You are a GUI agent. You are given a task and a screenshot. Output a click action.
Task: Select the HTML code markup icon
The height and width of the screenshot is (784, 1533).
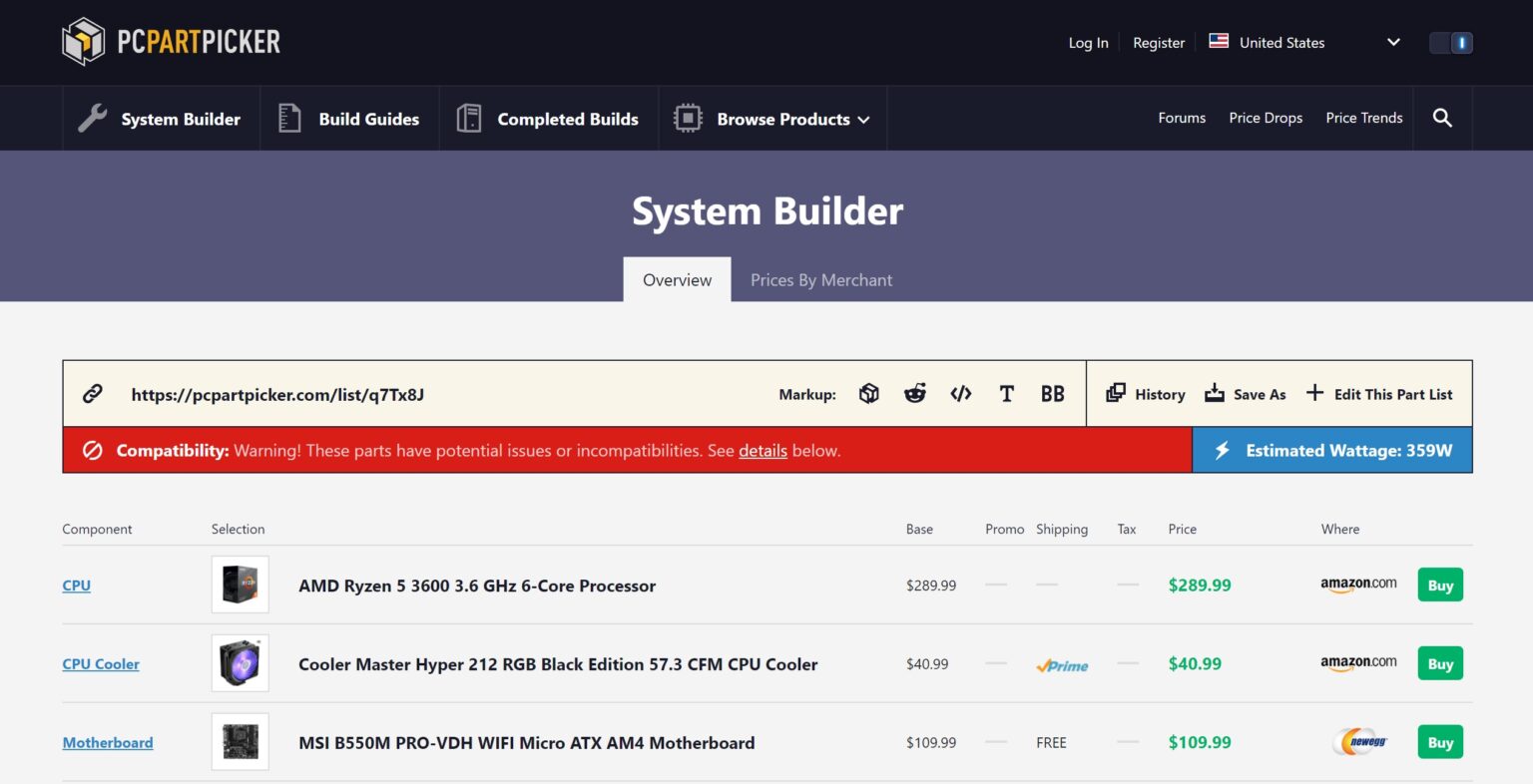coord(960,394)
